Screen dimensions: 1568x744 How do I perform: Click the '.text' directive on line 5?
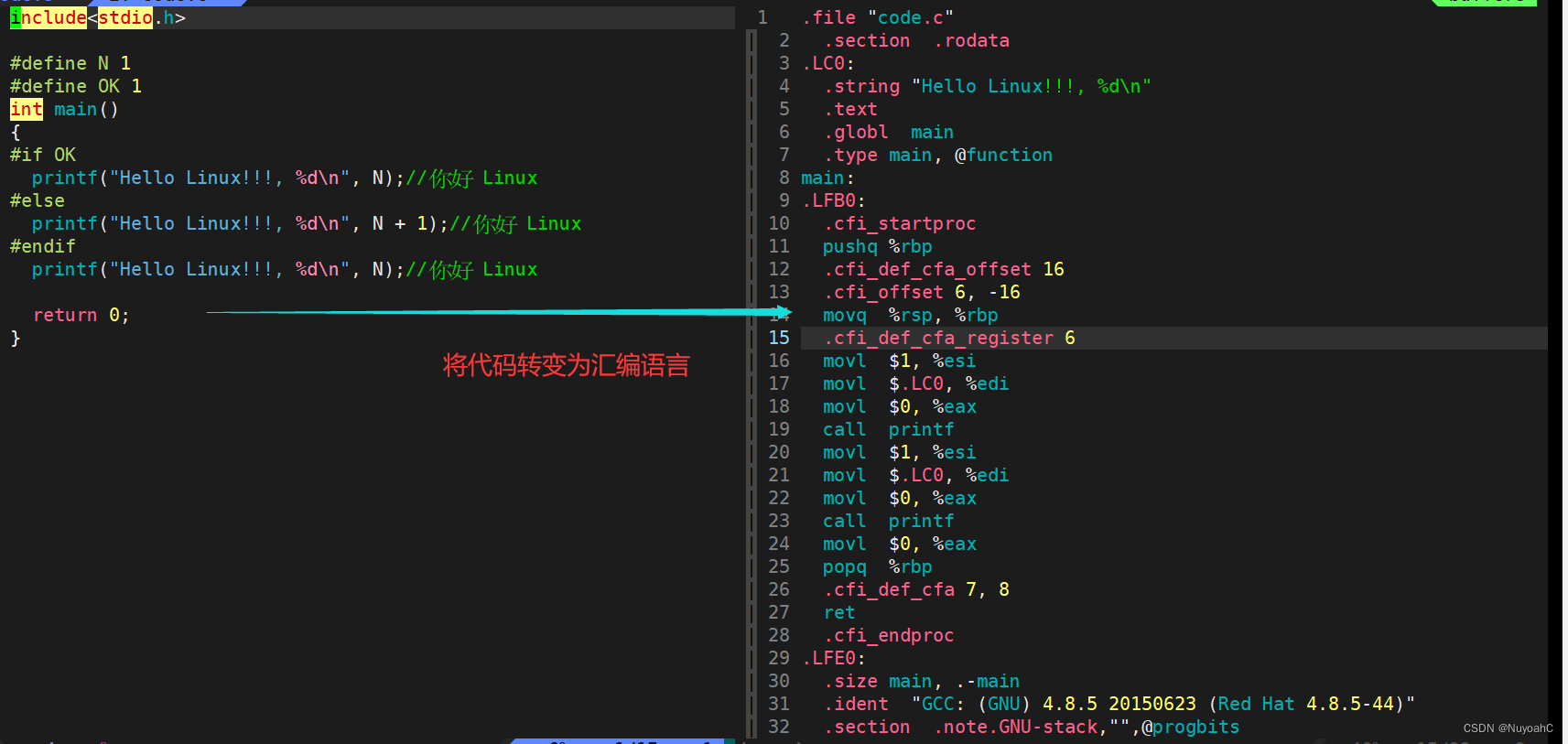[850, 109]
